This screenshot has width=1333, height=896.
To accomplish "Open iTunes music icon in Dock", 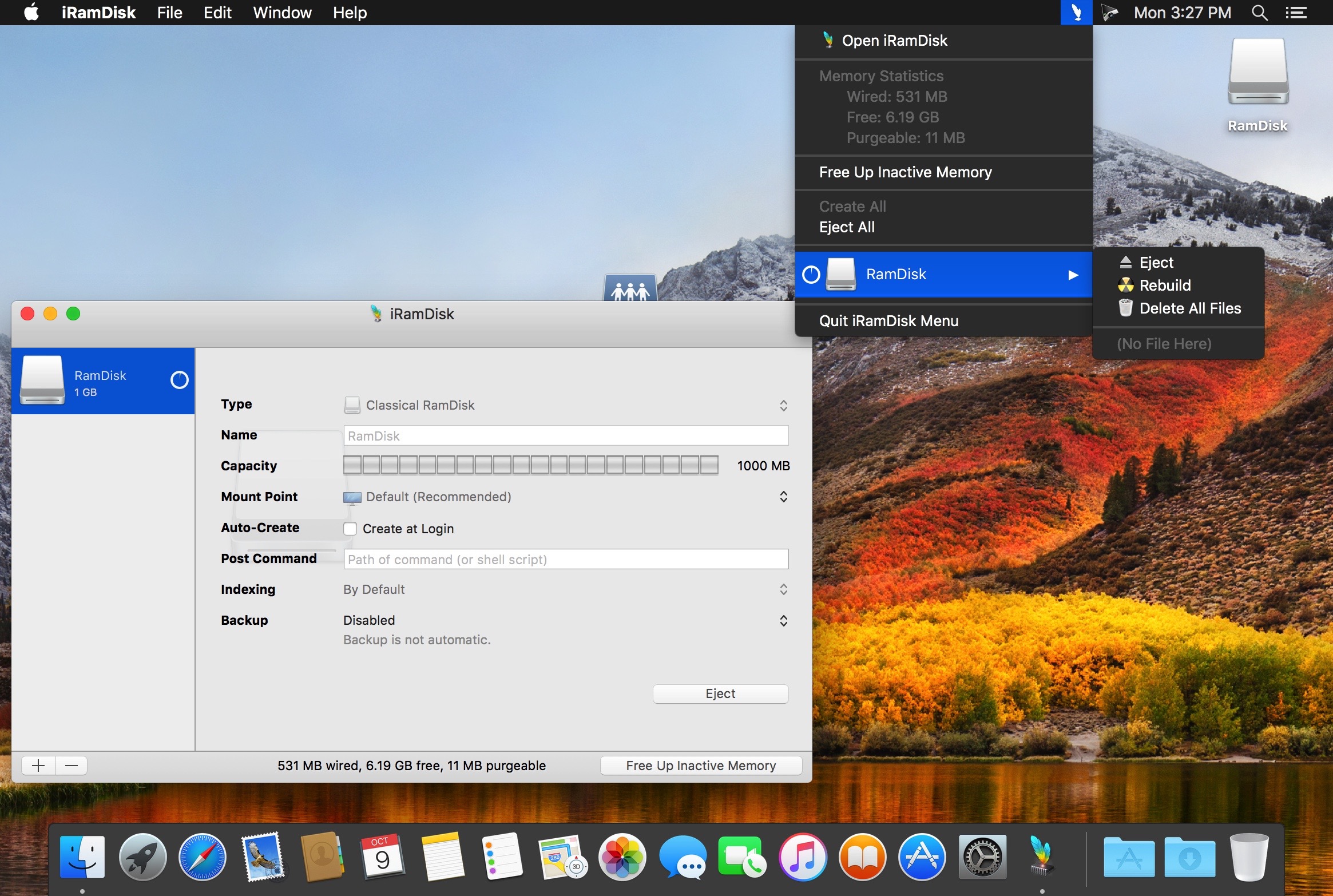I will tap(803, 857).
